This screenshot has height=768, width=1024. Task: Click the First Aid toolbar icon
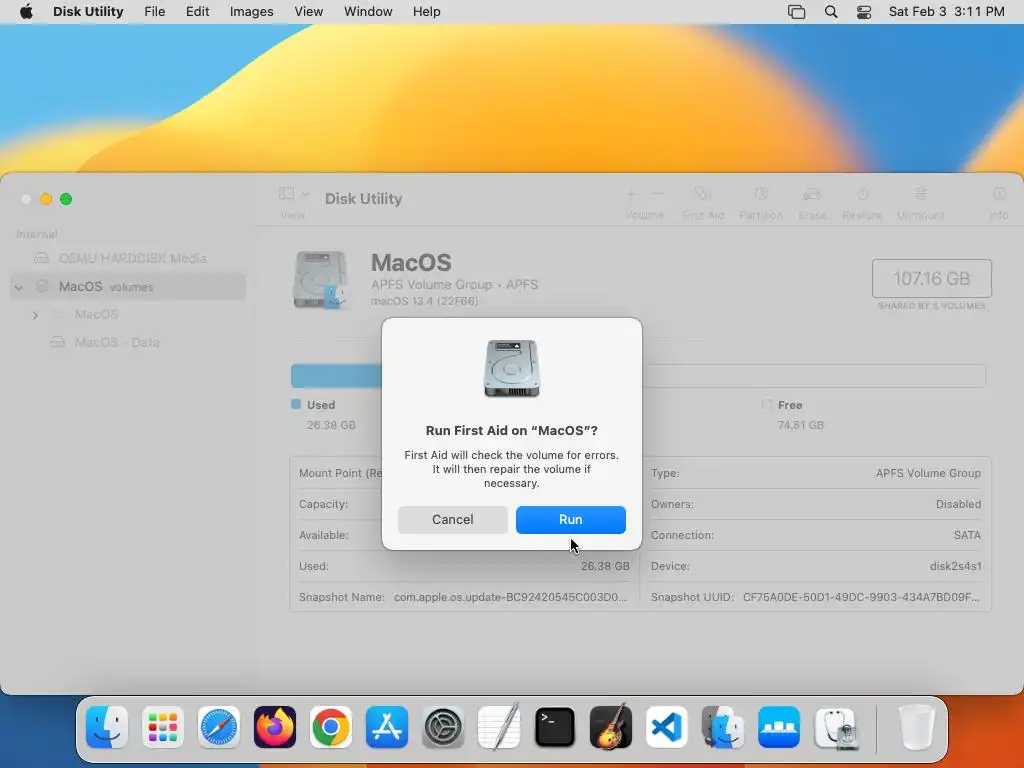tap(703, 193)
